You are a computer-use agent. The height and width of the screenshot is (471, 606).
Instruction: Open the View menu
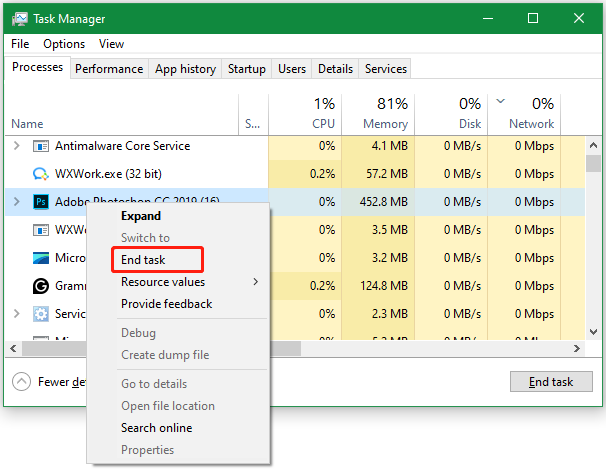(x=111, y=44)
